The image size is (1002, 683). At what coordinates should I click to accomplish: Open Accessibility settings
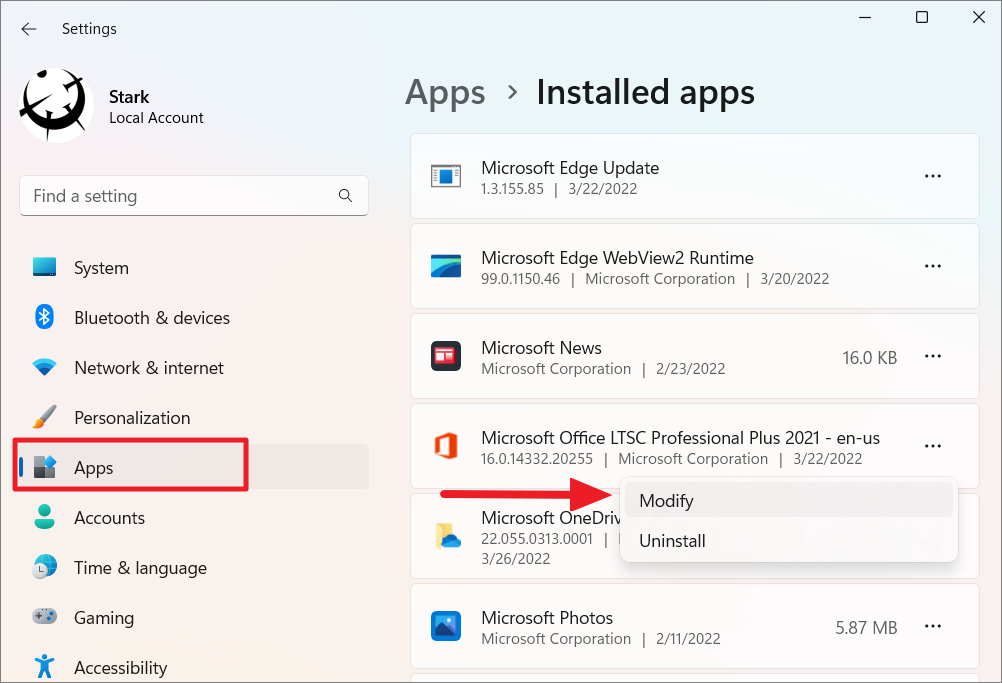(120, 666)
